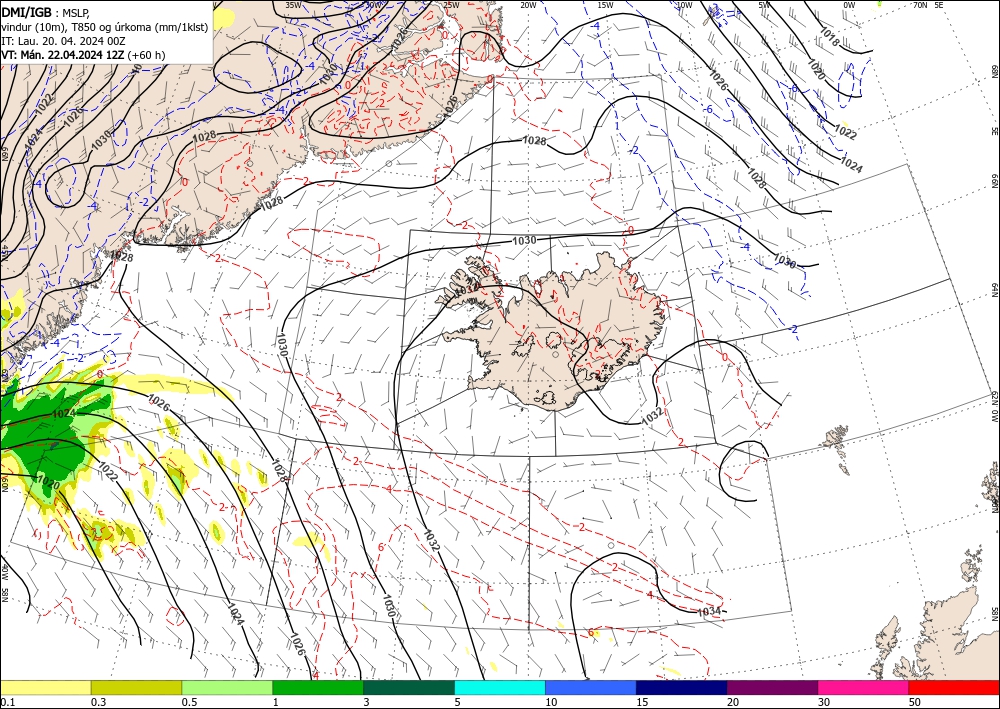Screen dimensions: 1000x709
Task: Click the '0W' longitude label at top
Action: coord(849,5)
